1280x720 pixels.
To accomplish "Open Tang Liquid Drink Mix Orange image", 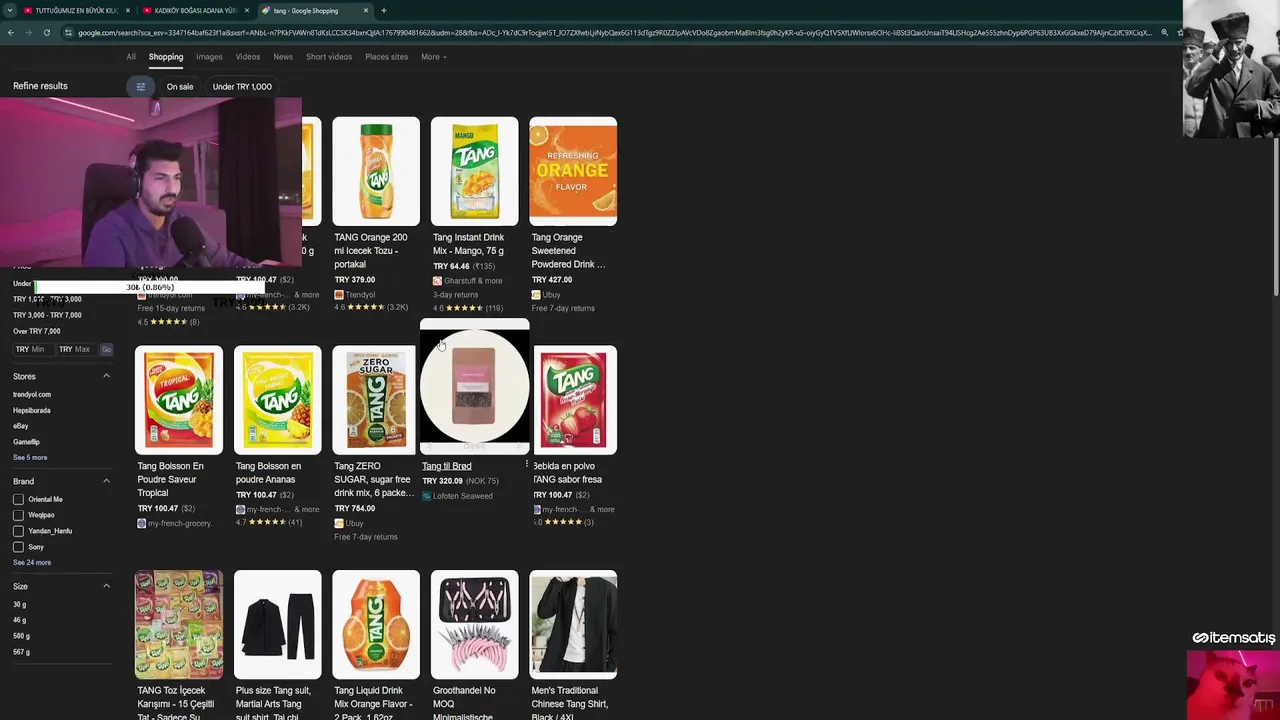I will coord(376,625).
